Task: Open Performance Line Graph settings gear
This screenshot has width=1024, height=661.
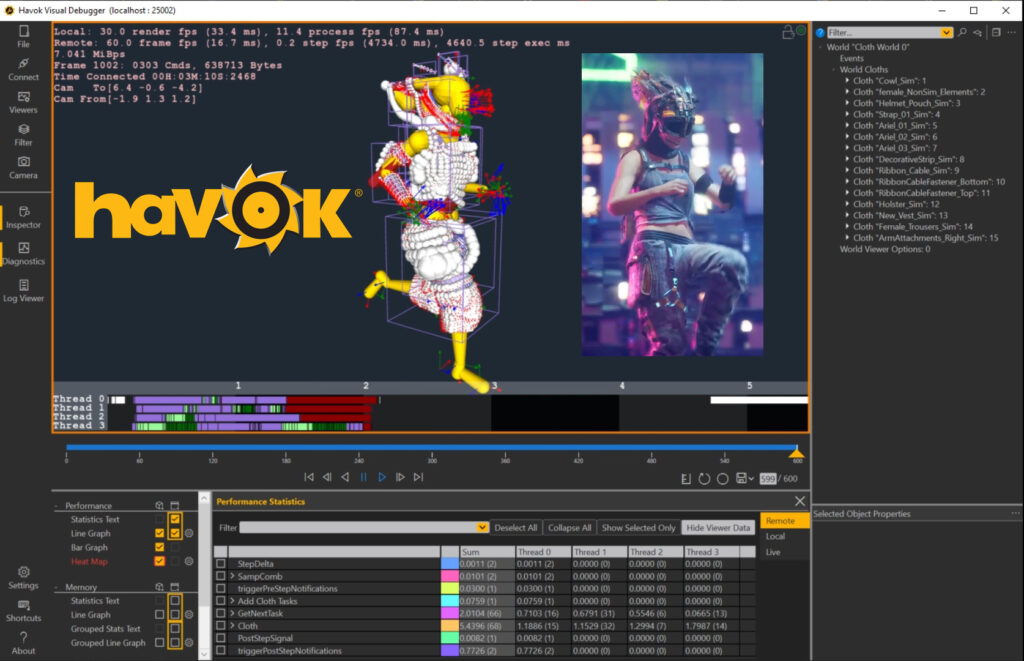Action: (189, 533)
